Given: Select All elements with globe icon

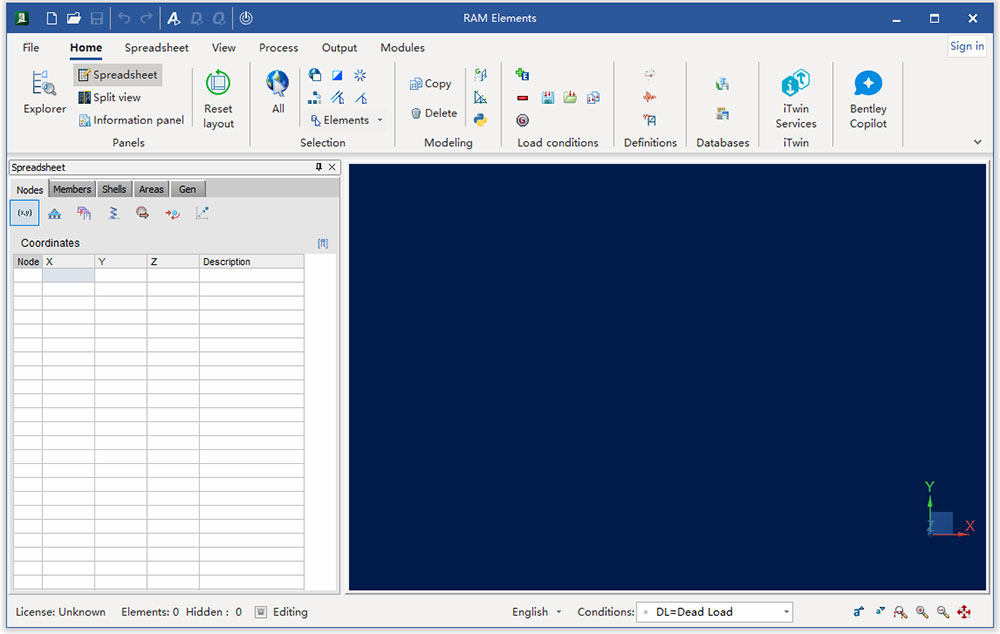Looking at the screenshot, I should click(x=278, y=92).
